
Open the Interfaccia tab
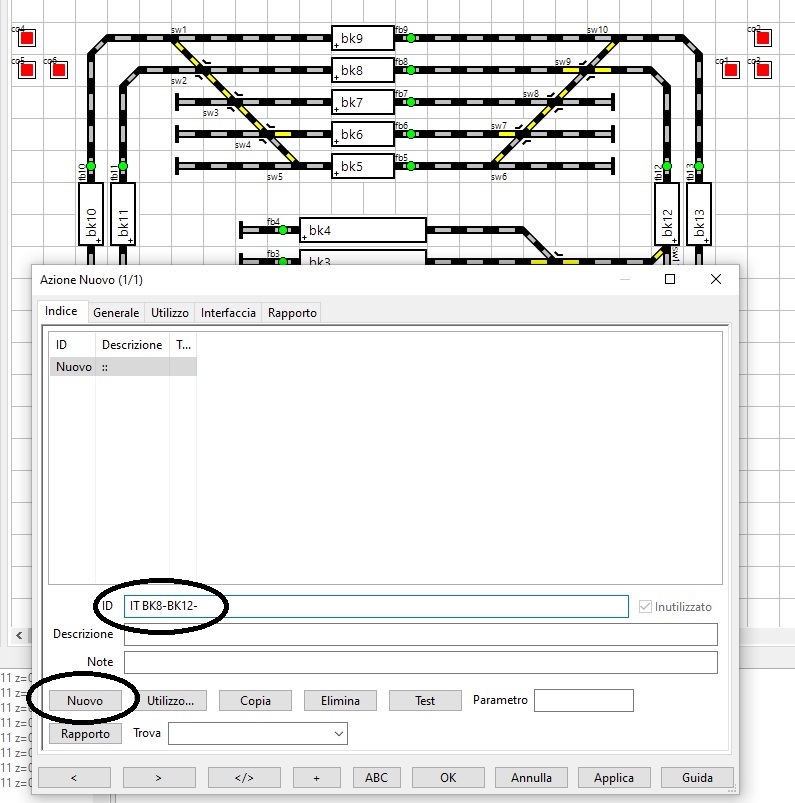(x=228, y=313)
